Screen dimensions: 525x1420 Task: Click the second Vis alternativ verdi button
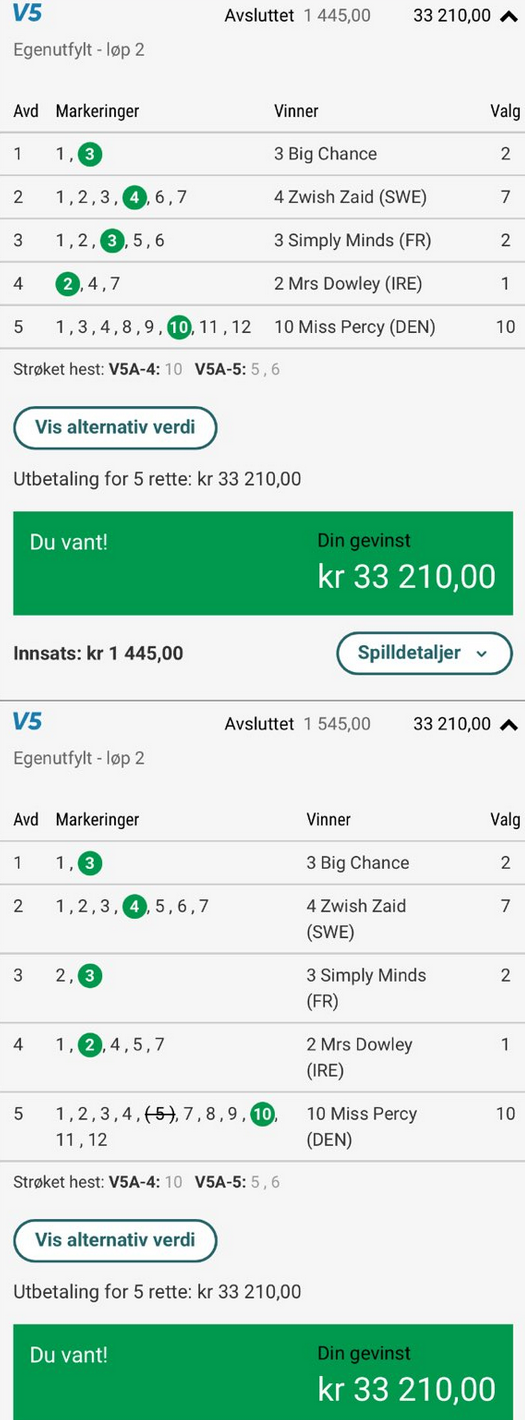click(x=115, y=1241)
